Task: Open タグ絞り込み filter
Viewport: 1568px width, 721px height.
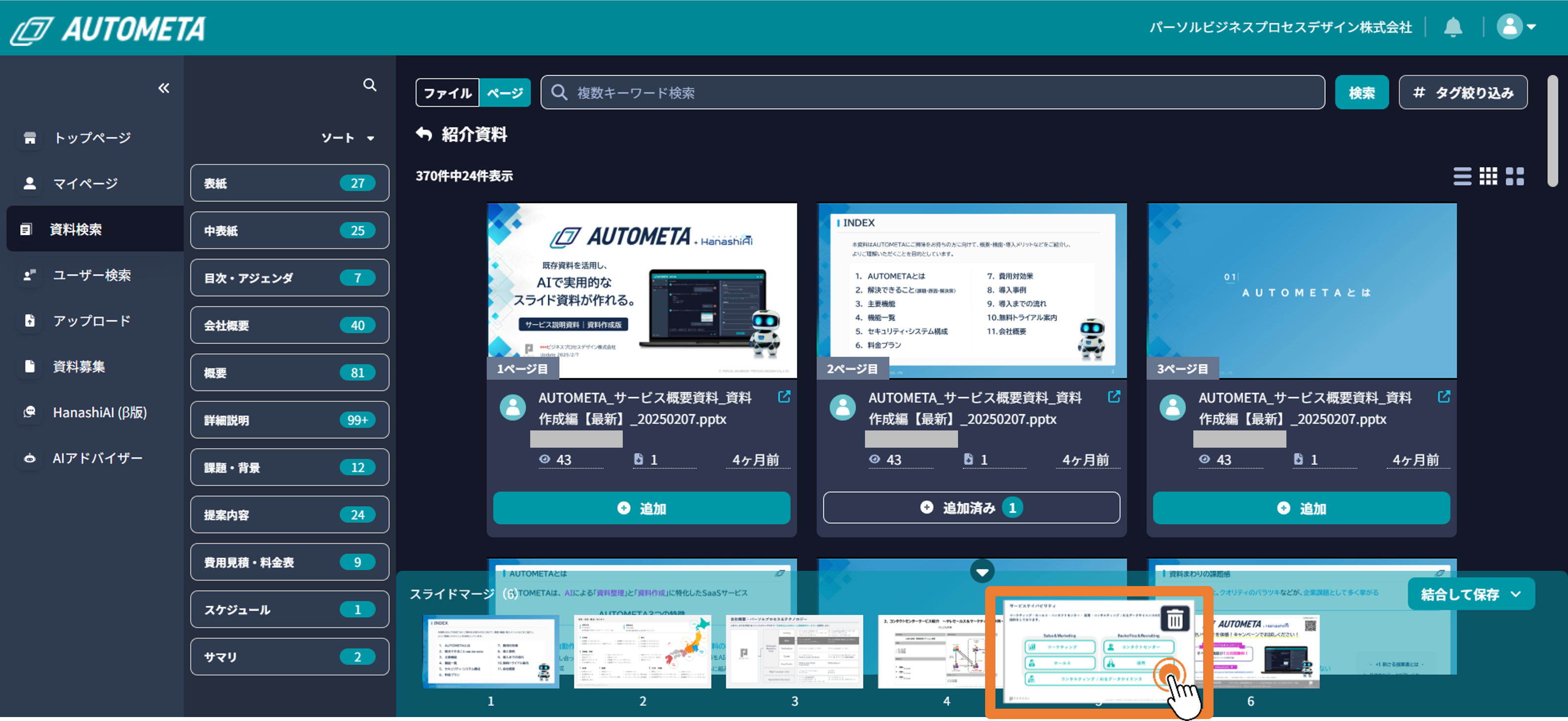Action: pyautogui.click(x=1463, y=93)
